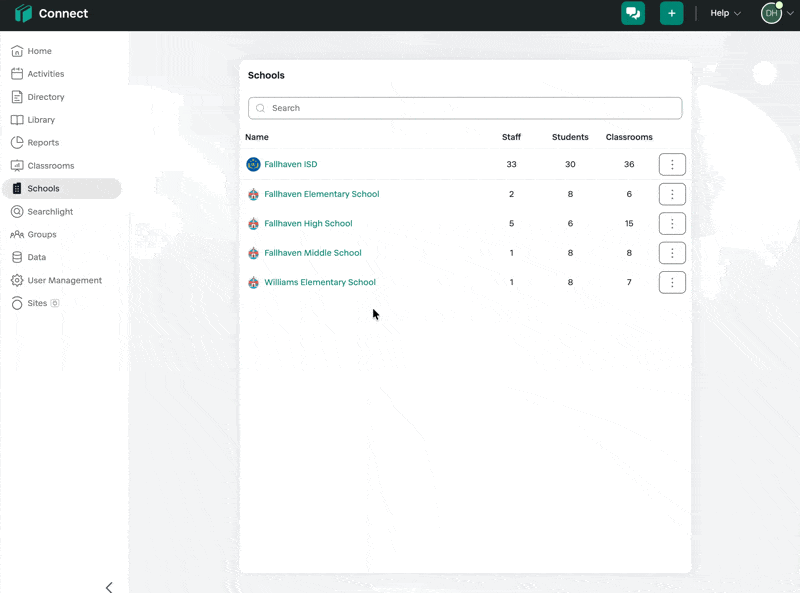Open Fallhaven Elementary School link
800x593 pixels.
(x=321, y=194)
